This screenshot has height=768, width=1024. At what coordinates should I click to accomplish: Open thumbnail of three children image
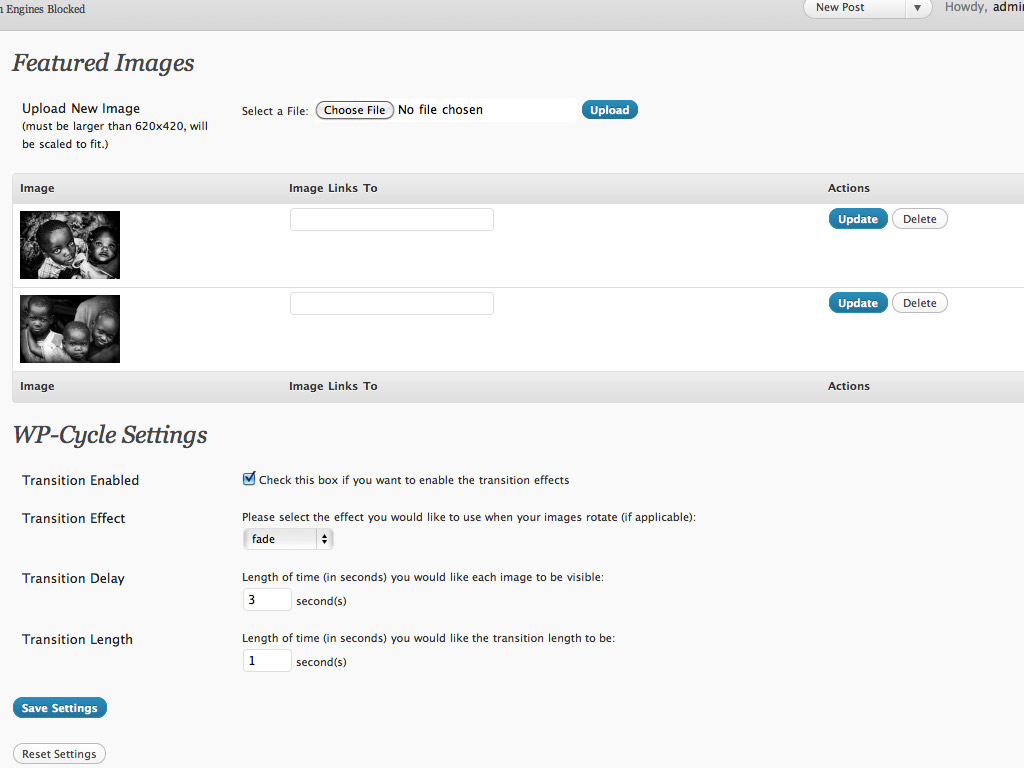point(70,329)
